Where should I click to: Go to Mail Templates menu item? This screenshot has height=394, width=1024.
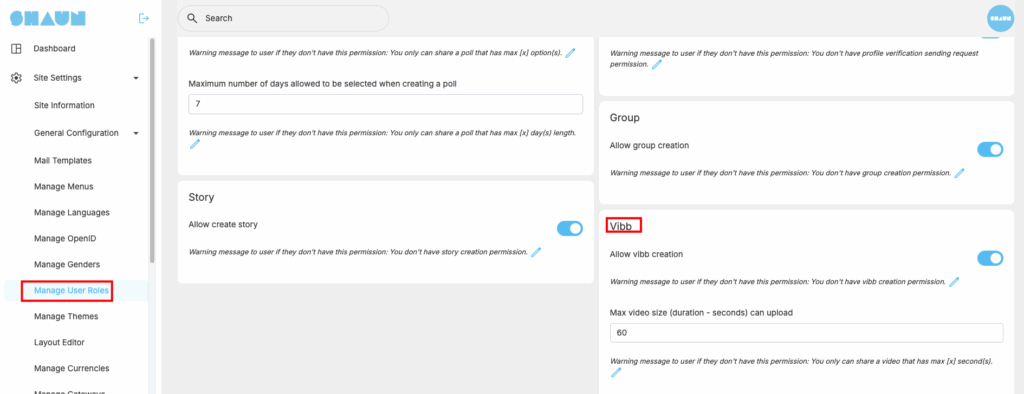coord(63,160)
